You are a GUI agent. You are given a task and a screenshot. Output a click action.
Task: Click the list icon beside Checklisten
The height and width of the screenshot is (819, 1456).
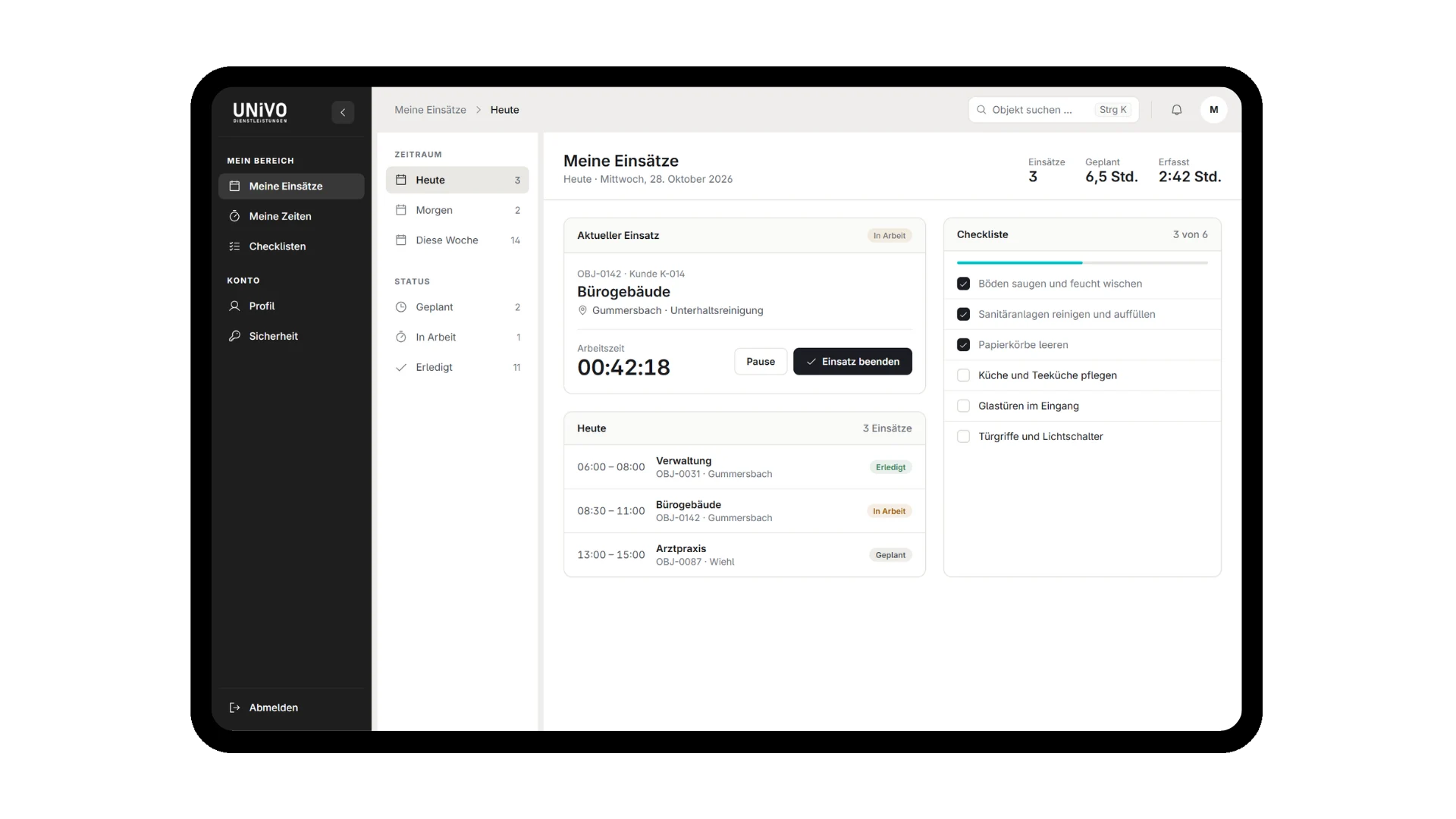tap(234, 246)
